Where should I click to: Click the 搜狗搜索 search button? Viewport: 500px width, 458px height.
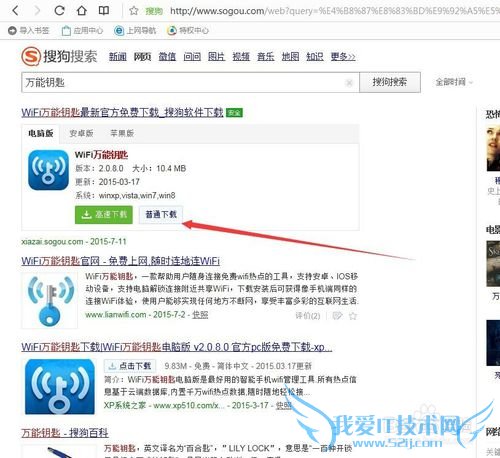390,82
